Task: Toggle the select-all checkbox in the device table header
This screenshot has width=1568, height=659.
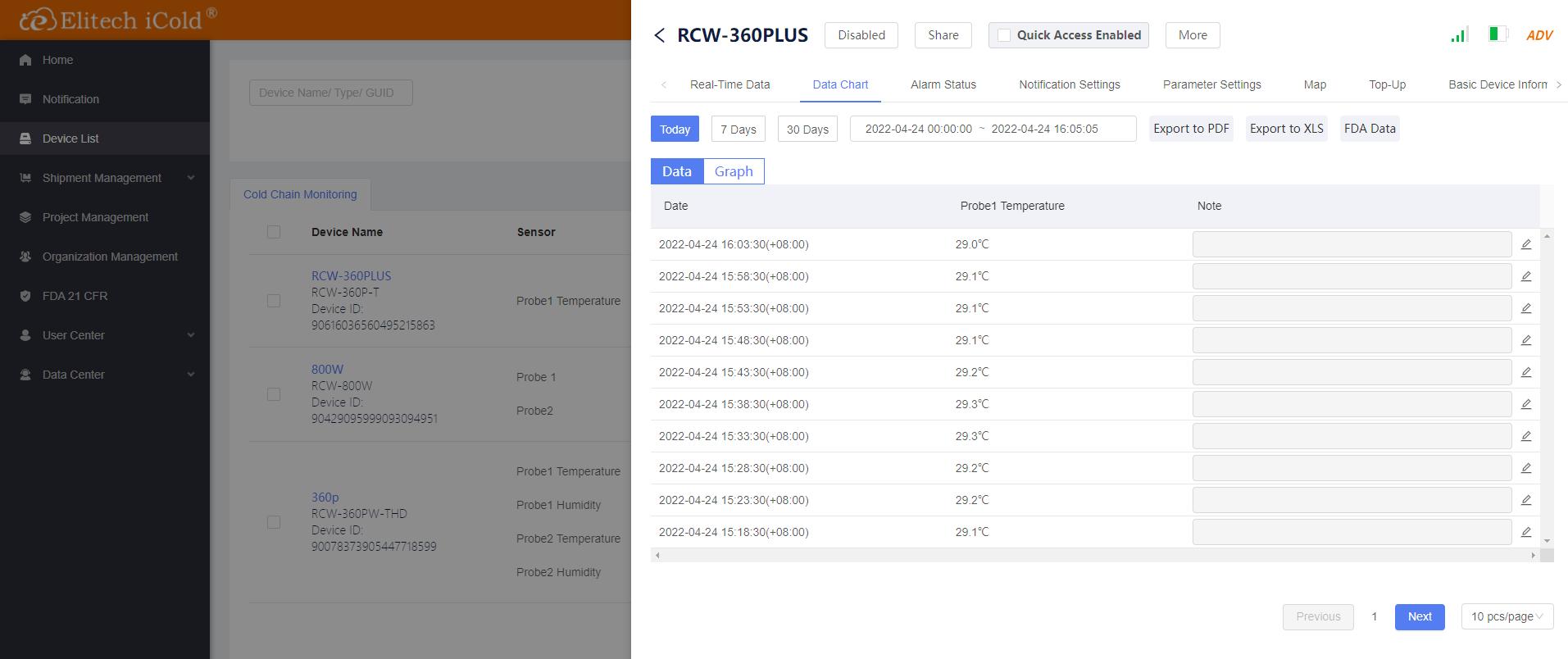Action: 274,232
